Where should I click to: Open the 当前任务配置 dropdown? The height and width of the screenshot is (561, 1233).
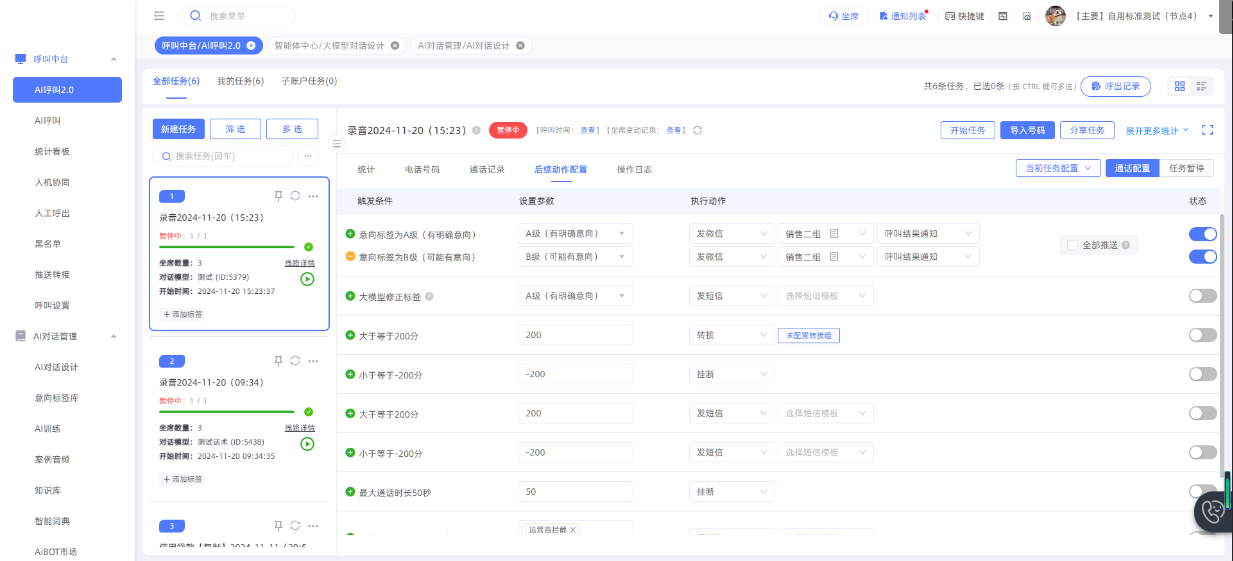pyautogui.click(x=1058, y=168)
